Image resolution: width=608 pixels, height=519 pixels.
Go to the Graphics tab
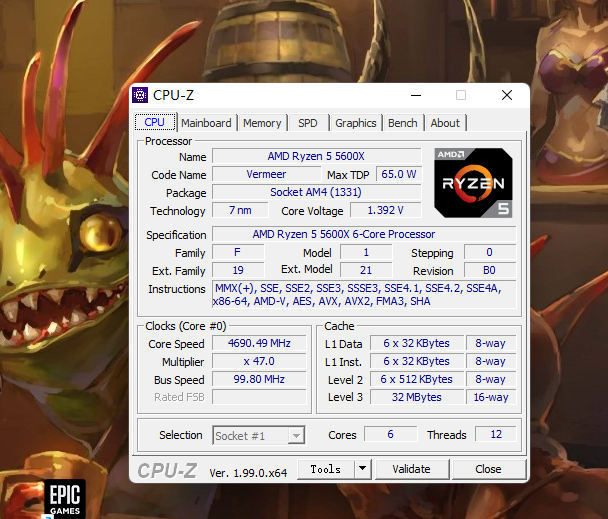[x=356, y=123]
